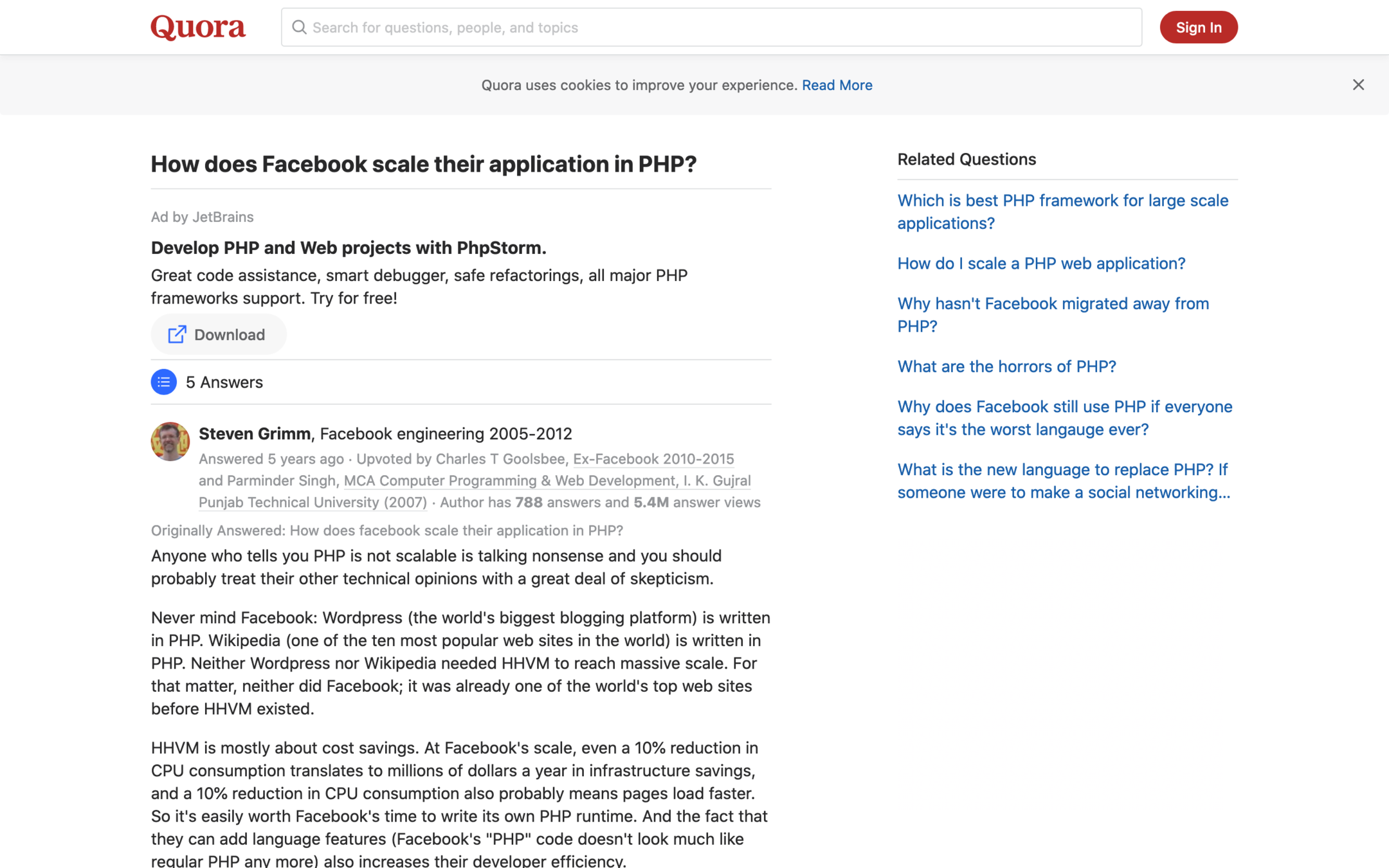Screen dimensions: 1389x868
Task: Click the Related Questions heading
Action: point(967,159)
